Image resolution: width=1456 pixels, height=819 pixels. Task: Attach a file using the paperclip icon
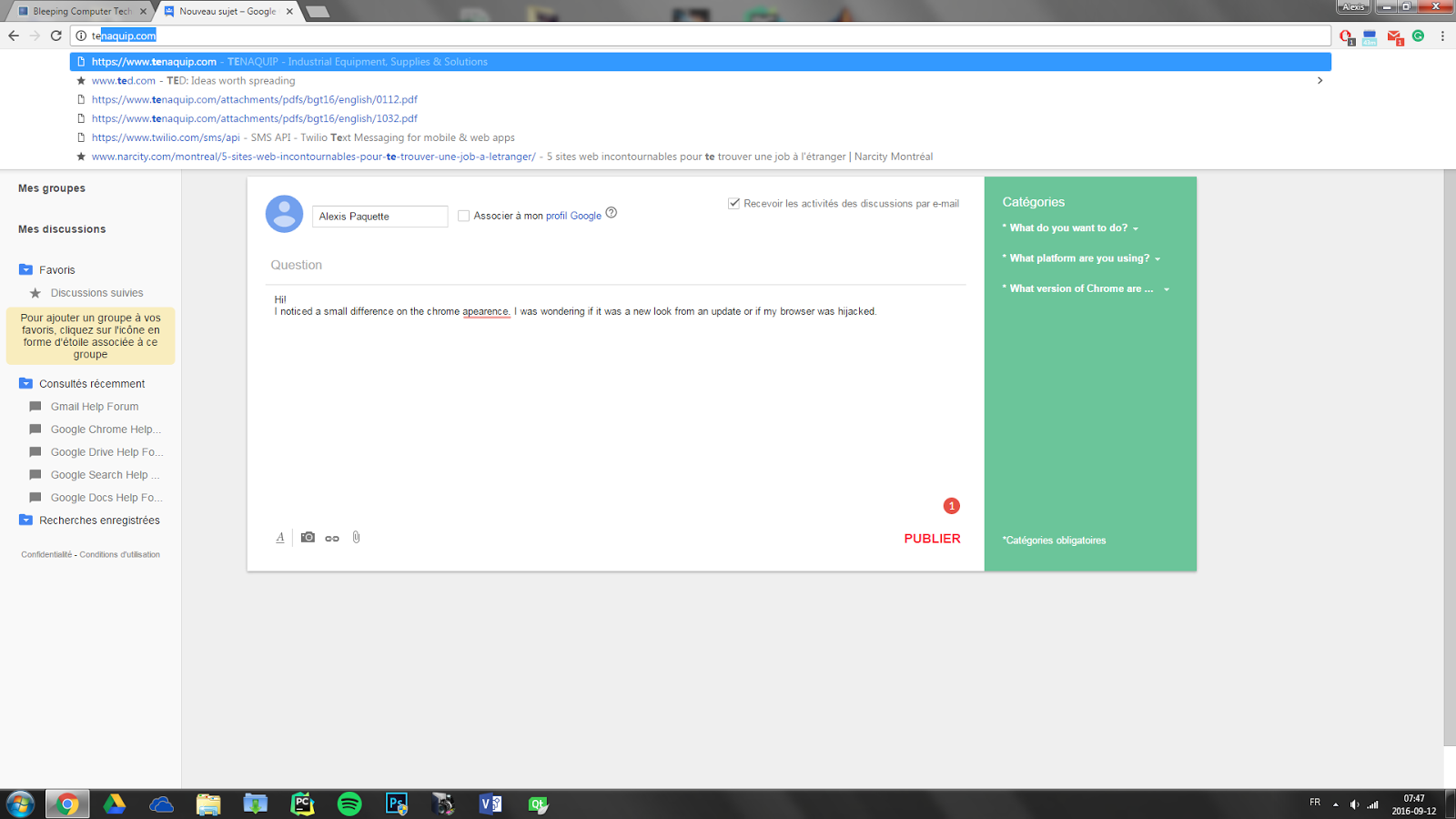point(356,537)
